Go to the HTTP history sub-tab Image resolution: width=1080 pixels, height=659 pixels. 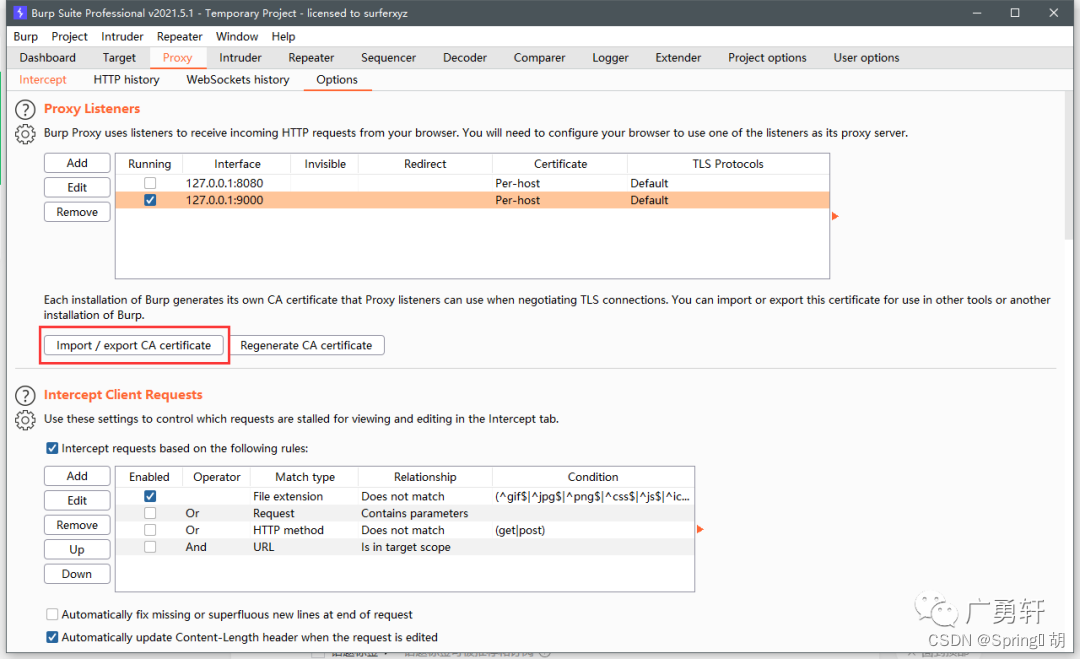(127, 80)
